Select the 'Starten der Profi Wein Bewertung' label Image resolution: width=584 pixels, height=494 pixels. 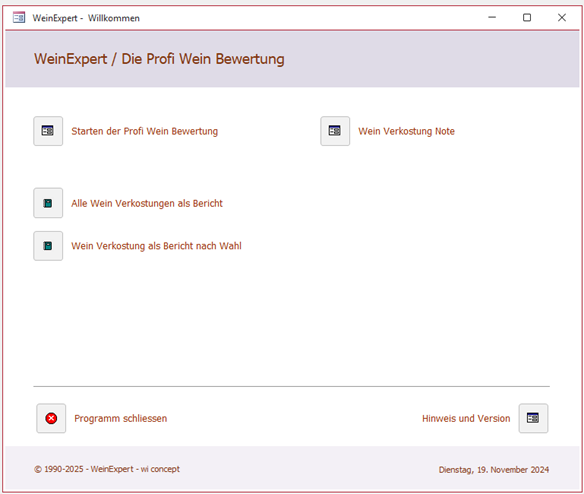coord(145,131)
